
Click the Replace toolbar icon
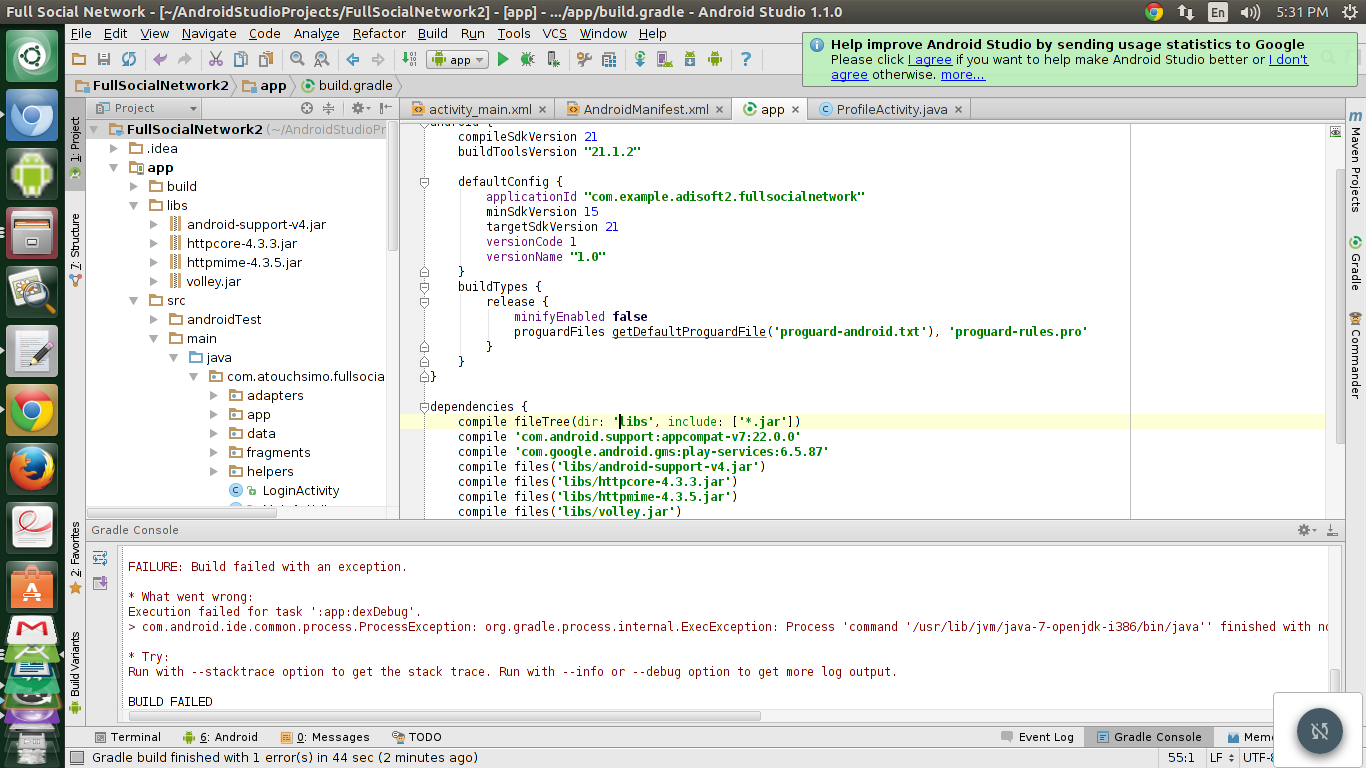click(x=320, y=60)
